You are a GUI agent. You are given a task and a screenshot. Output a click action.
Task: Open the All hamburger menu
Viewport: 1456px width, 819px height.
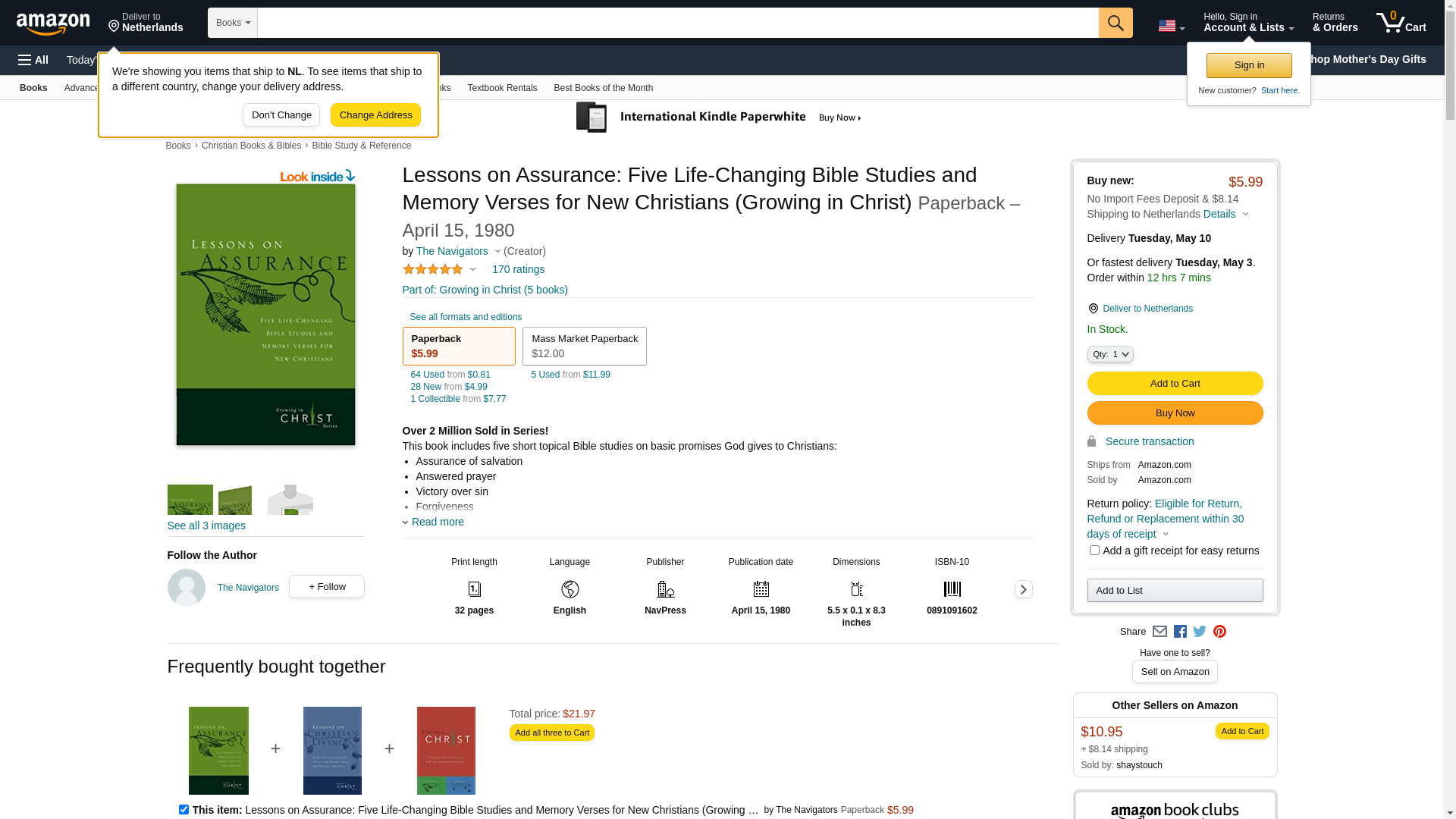(33, 60)
